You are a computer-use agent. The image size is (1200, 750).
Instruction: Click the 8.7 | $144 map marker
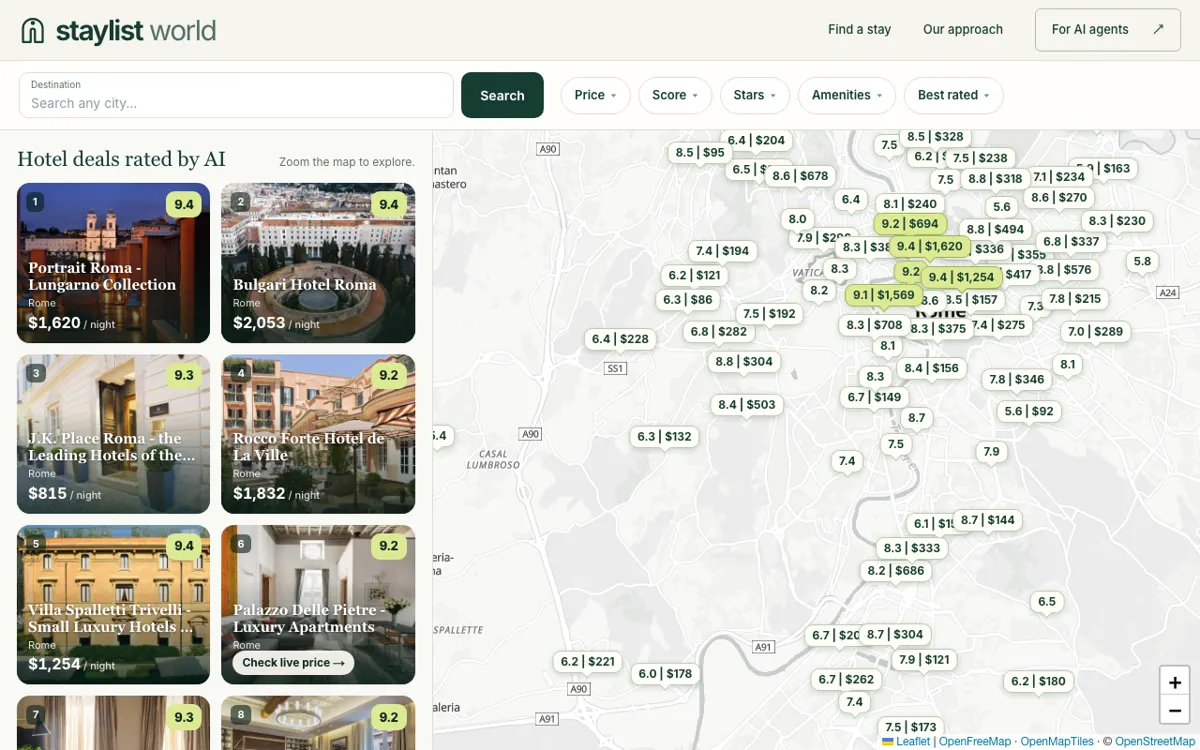[x=988, y=519]
